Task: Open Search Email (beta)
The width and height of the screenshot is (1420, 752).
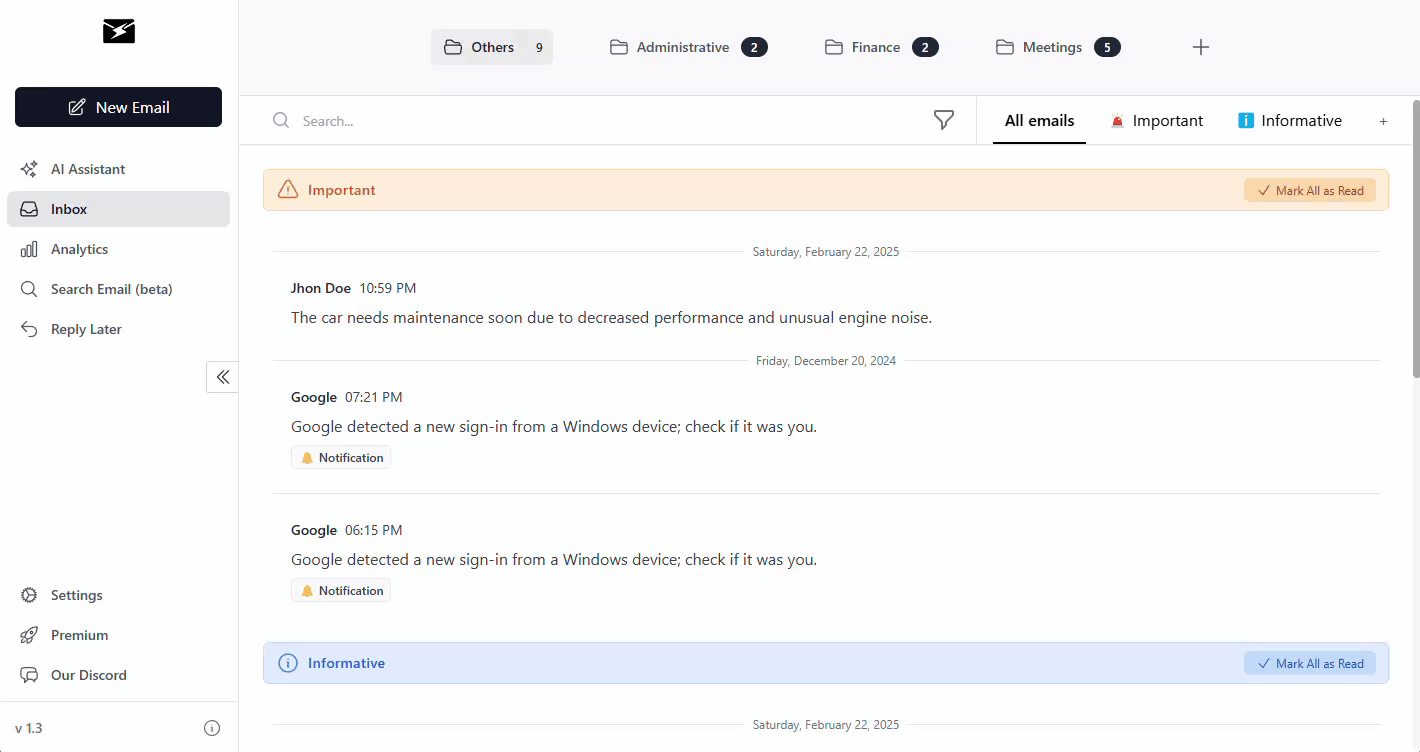Action: click(110, 289)
